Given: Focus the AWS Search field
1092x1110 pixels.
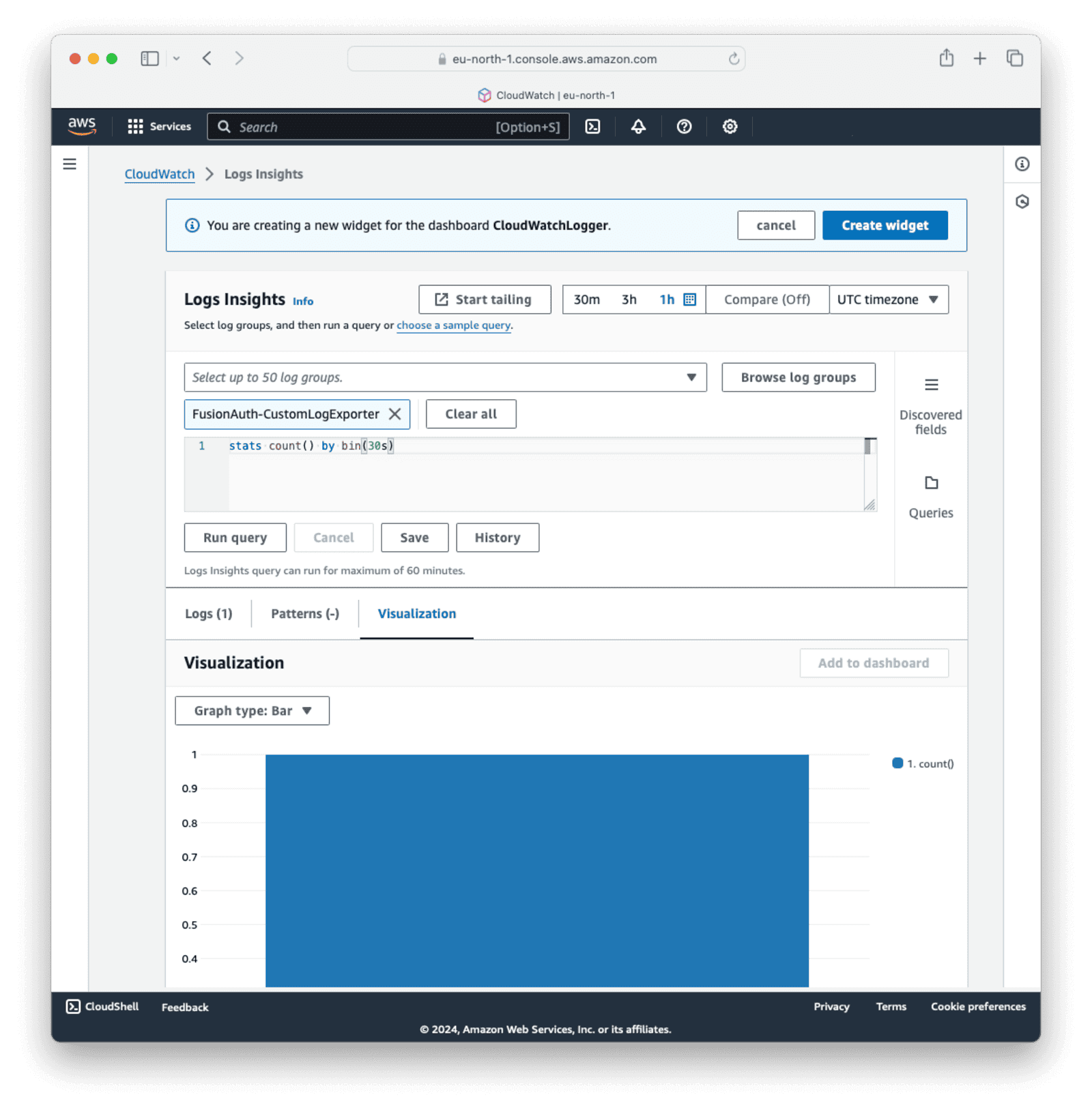Looking at the screenshot, I should pyautogui.click(x=388, y=127).
